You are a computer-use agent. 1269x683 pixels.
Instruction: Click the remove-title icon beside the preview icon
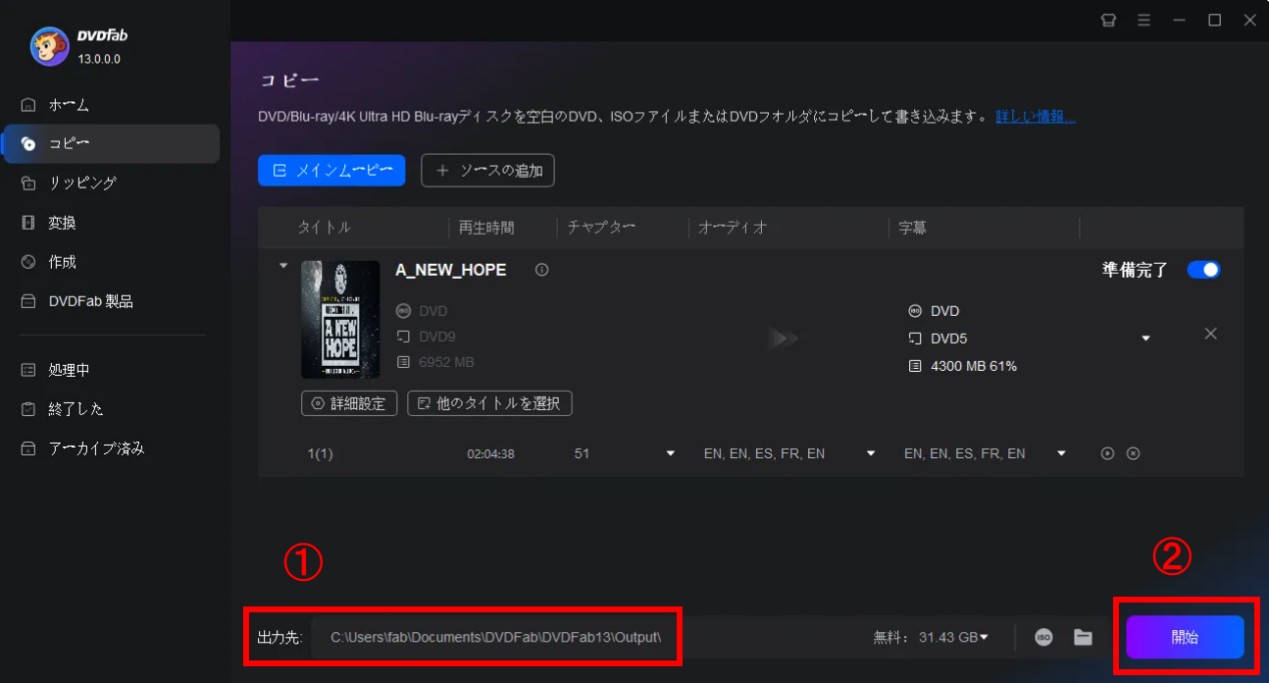[1133, 453]
